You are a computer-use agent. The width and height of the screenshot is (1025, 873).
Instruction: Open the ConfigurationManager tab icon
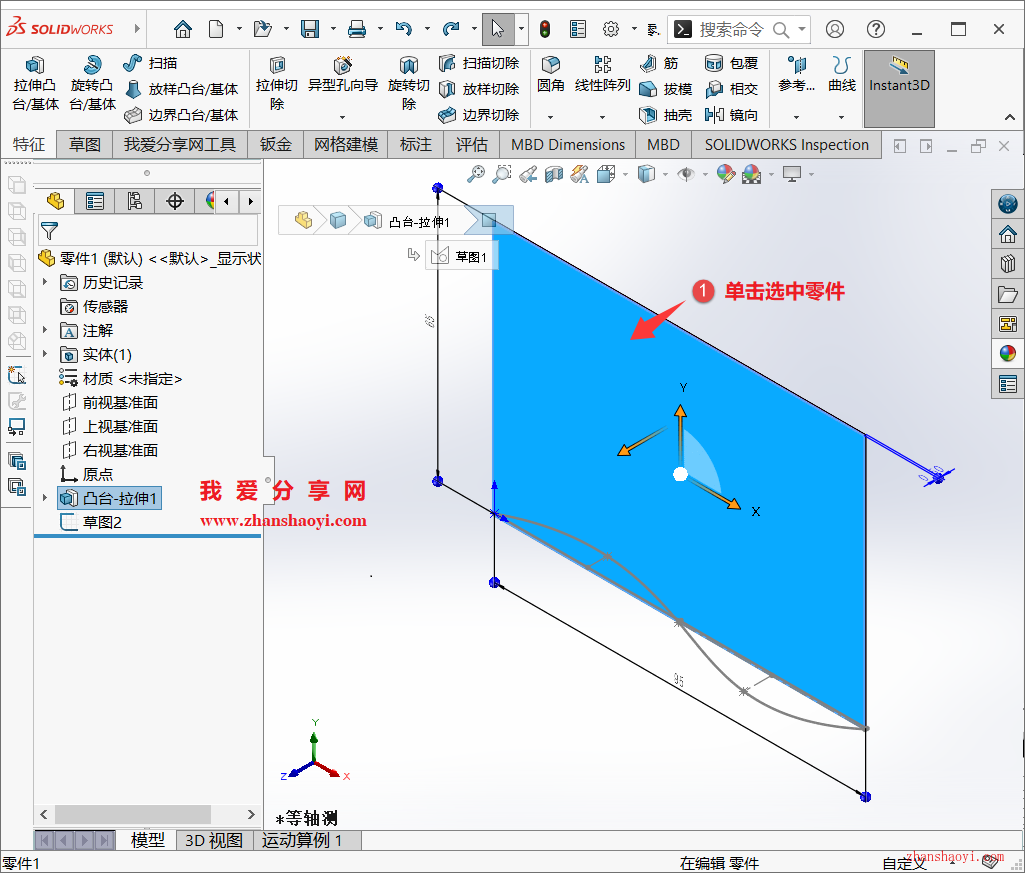(x=135, y=201)
